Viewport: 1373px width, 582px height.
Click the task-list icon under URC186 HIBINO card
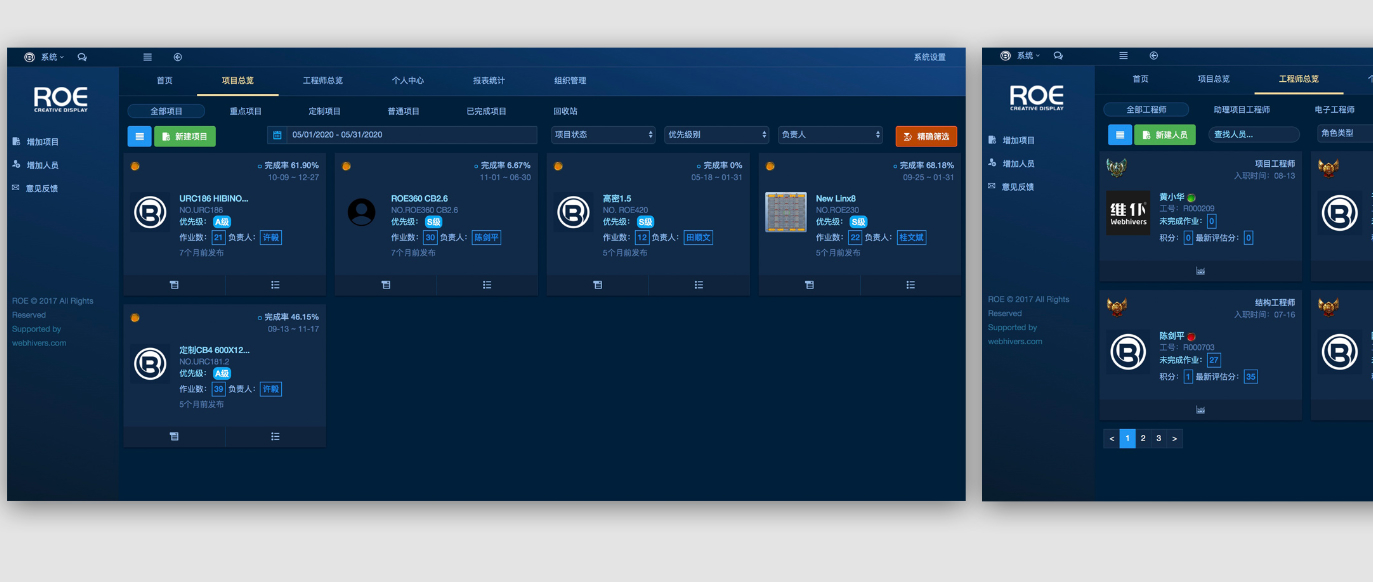point(275,285)
